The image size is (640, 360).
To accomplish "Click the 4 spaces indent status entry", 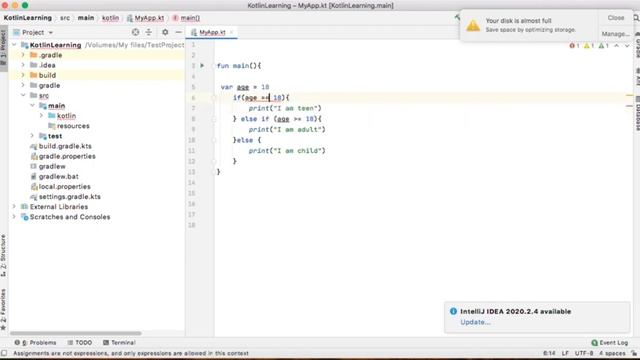I will (612, 353).
